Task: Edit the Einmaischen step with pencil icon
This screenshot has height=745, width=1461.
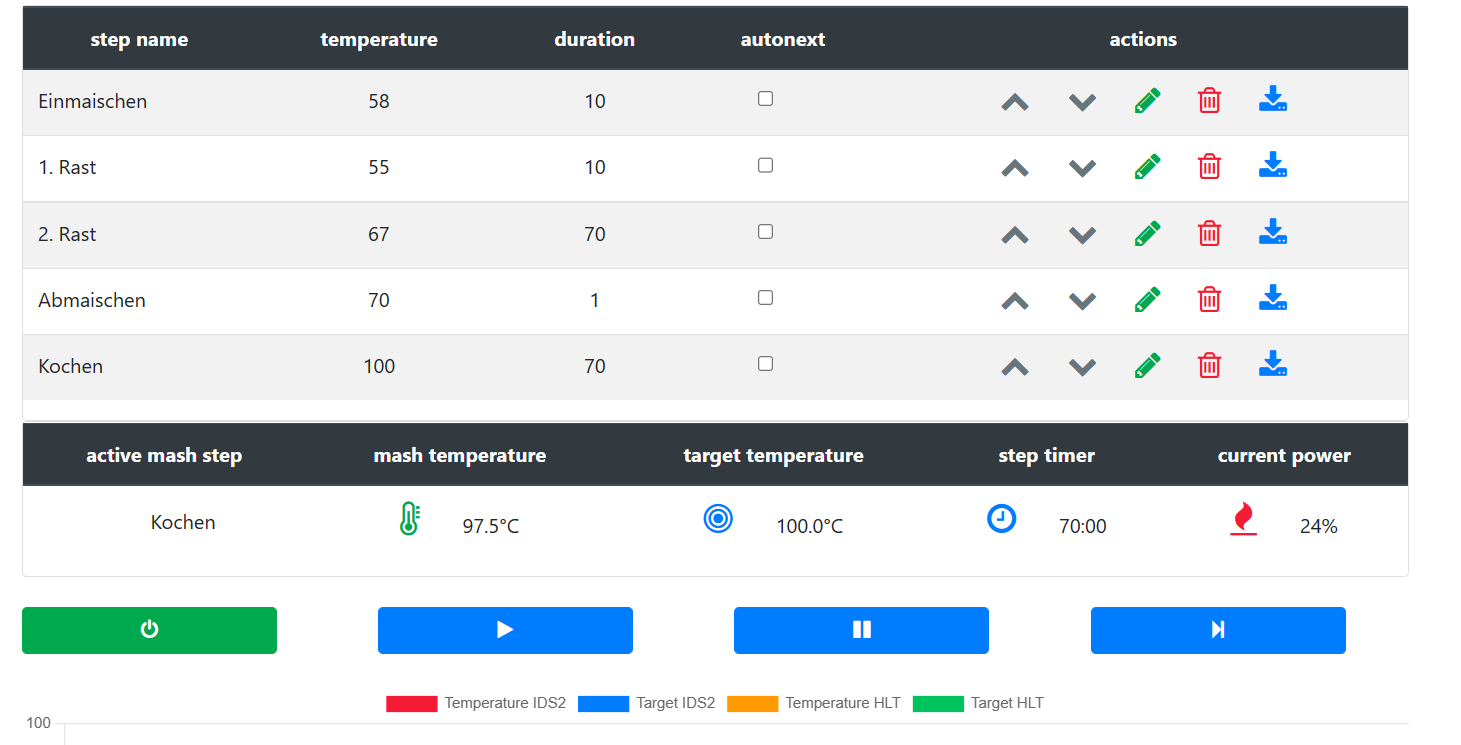Action: tap(1147, 101)
